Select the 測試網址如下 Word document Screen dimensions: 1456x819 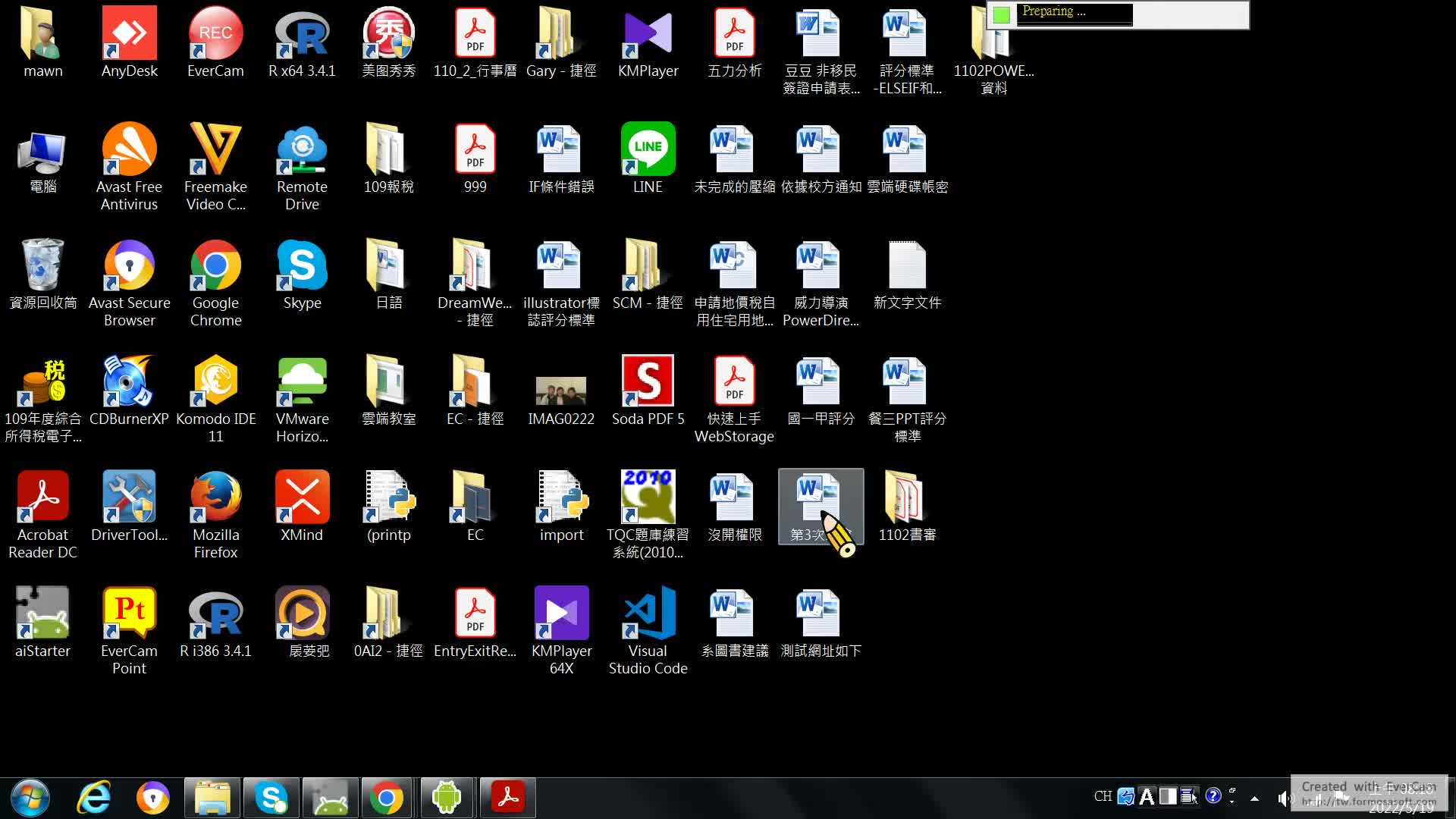coord(821,623)
